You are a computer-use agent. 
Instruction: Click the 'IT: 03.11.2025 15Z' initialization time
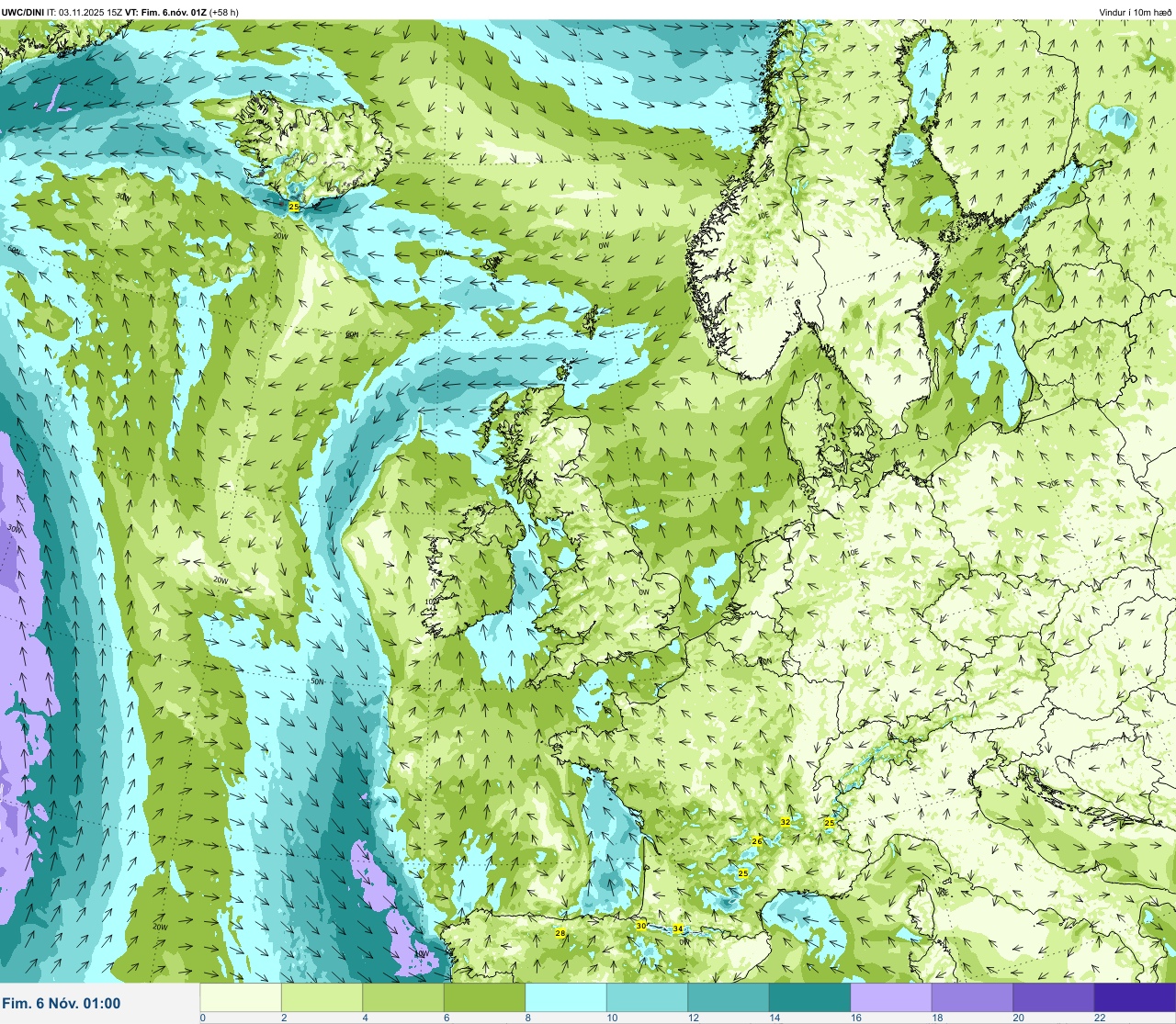click(85, 12)
